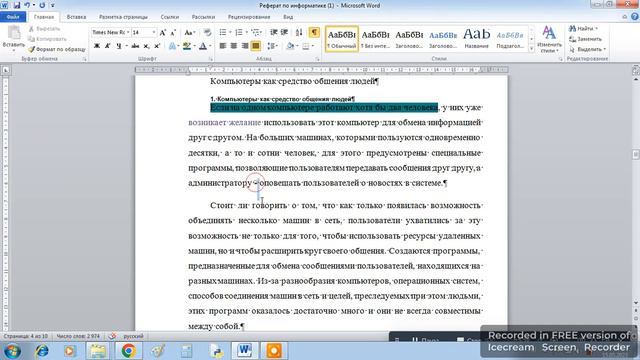Open Word Help question mark icon
Screen dimensions: 640x360
tap(635, 17)
